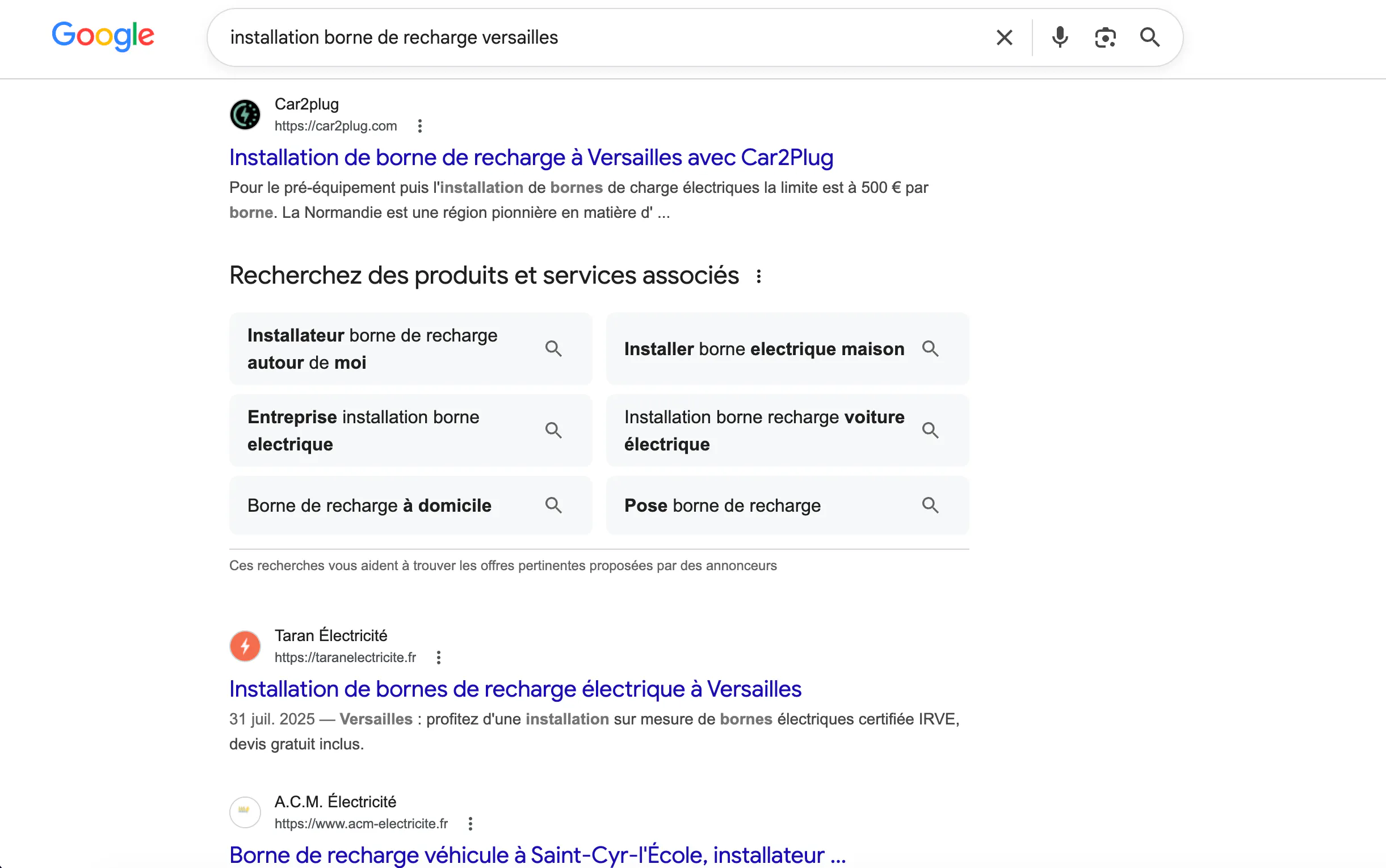The image size is (1386, 868).
Task: Open the A.C.M. Électricité favicon
Action: (245, 812)
